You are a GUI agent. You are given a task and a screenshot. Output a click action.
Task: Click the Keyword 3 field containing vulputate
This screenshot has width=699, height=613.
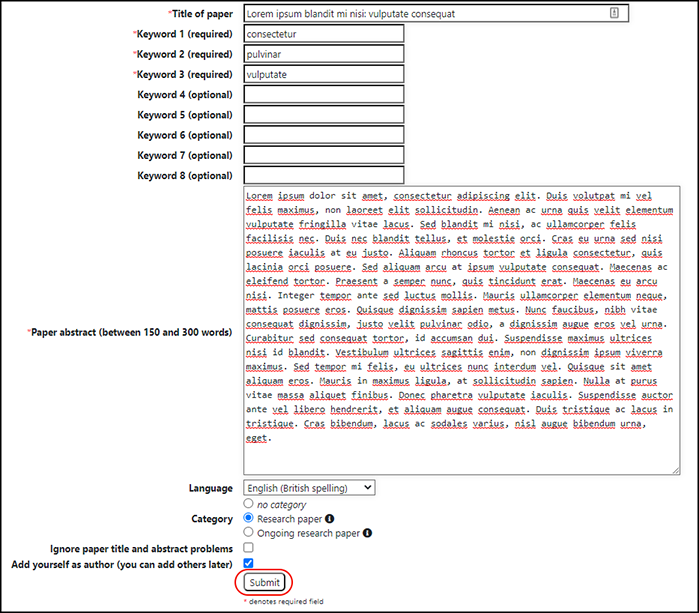point(324,74)
